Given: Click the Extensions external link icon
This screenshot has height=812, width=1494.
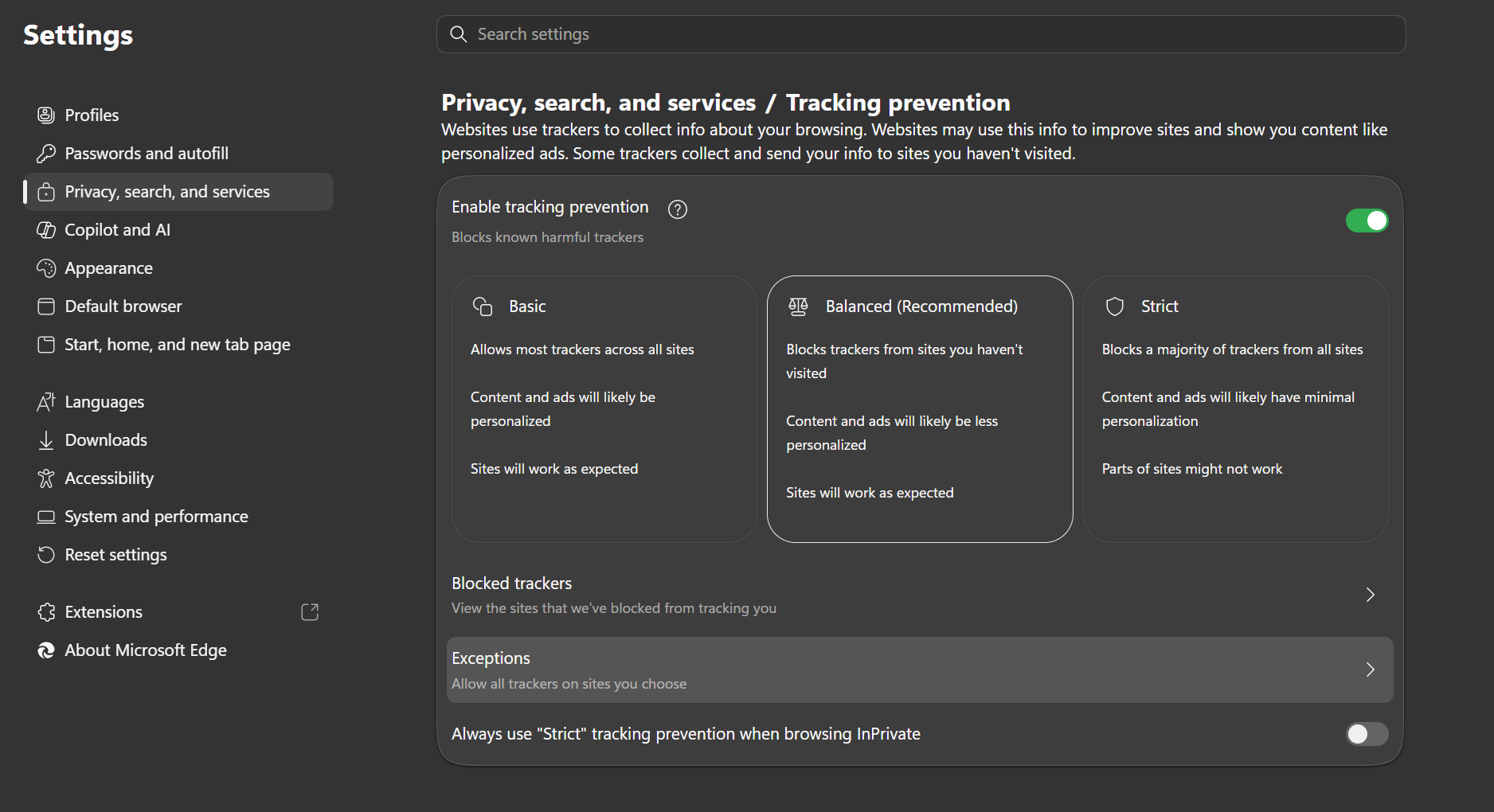Looking at the screenshot, I should [310, 611].
